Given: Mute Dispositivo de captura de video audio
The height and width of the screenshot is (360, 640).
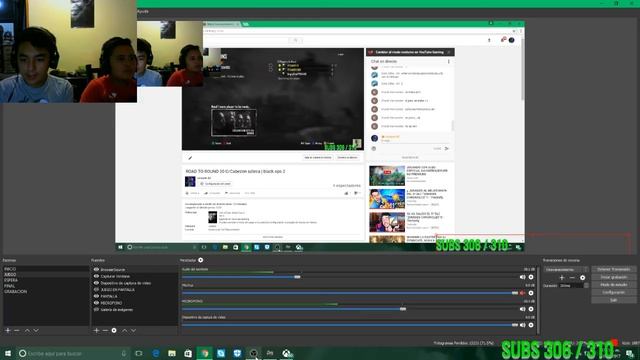Looking at the screenshot, I should (x=522, y=325).
